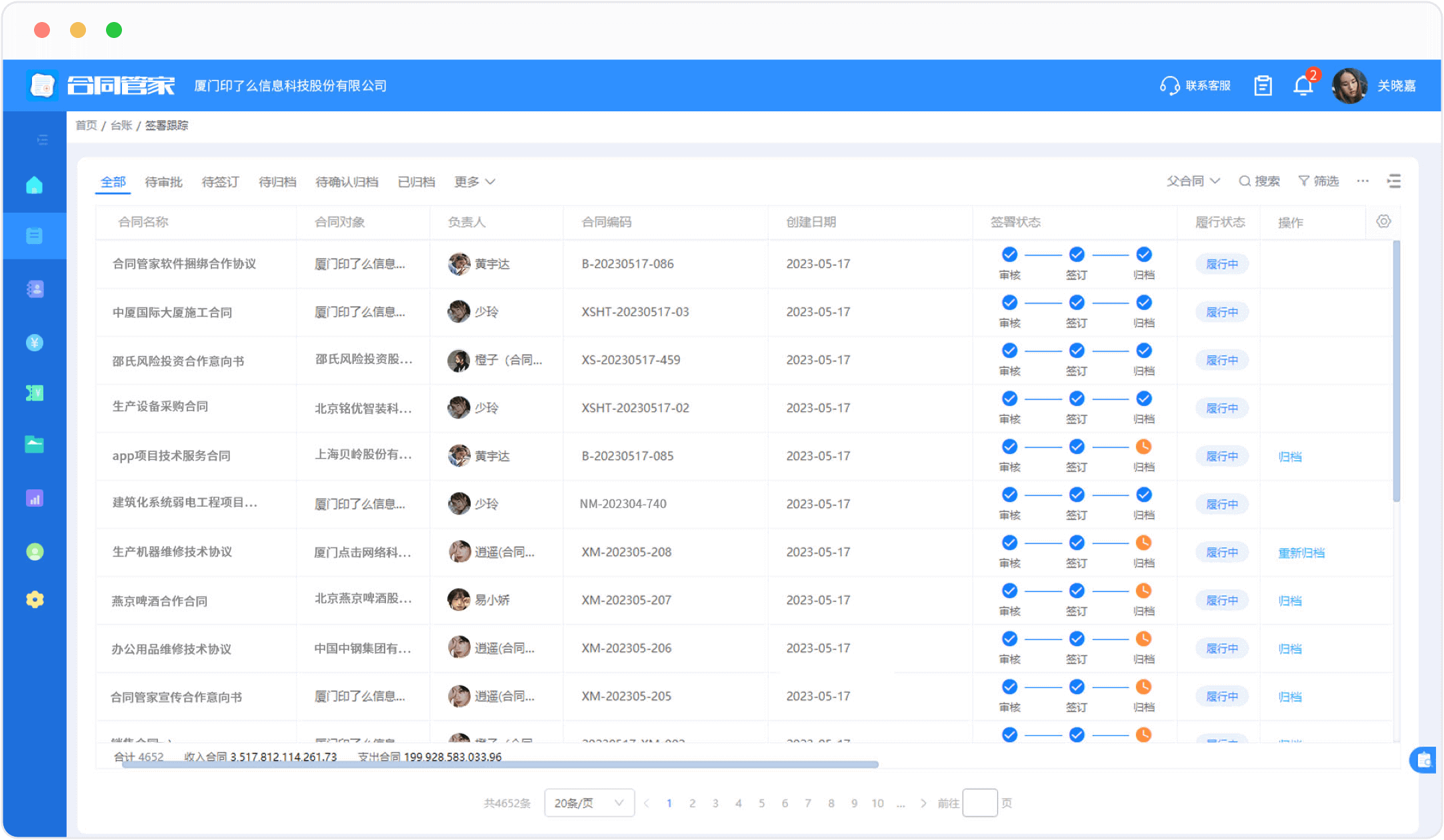Open 合同管家软件捆绑合作协议 contract row
The image size is (1444, 840).
point(744,264)
